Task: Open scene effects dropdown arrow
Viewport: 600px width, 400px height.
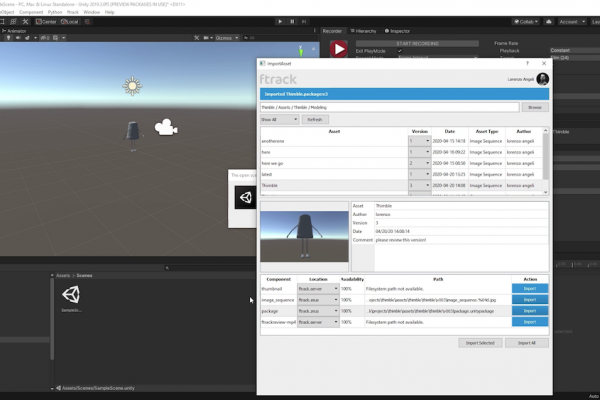Action: (x=35, y=38)
